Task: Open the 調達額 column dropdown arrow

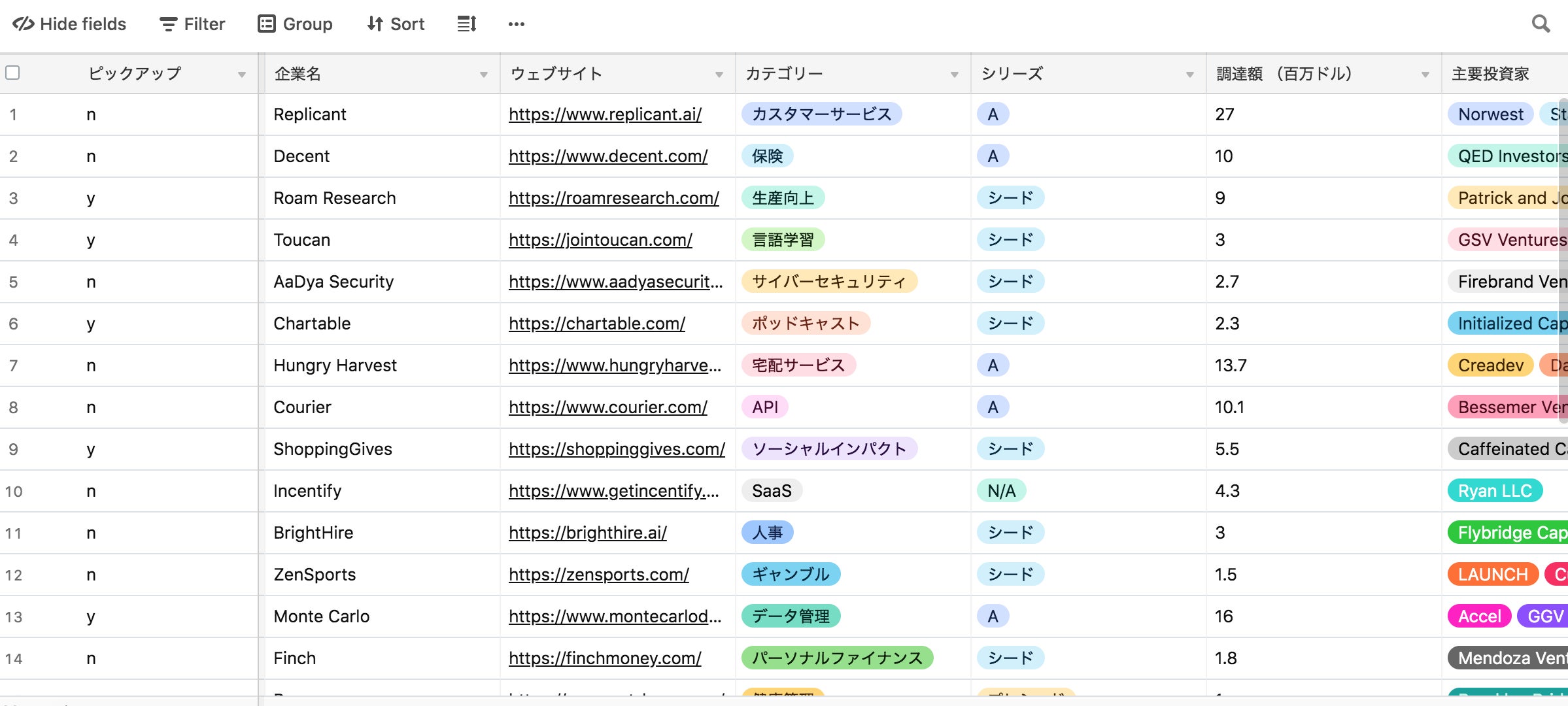Action: (1425, 75)
